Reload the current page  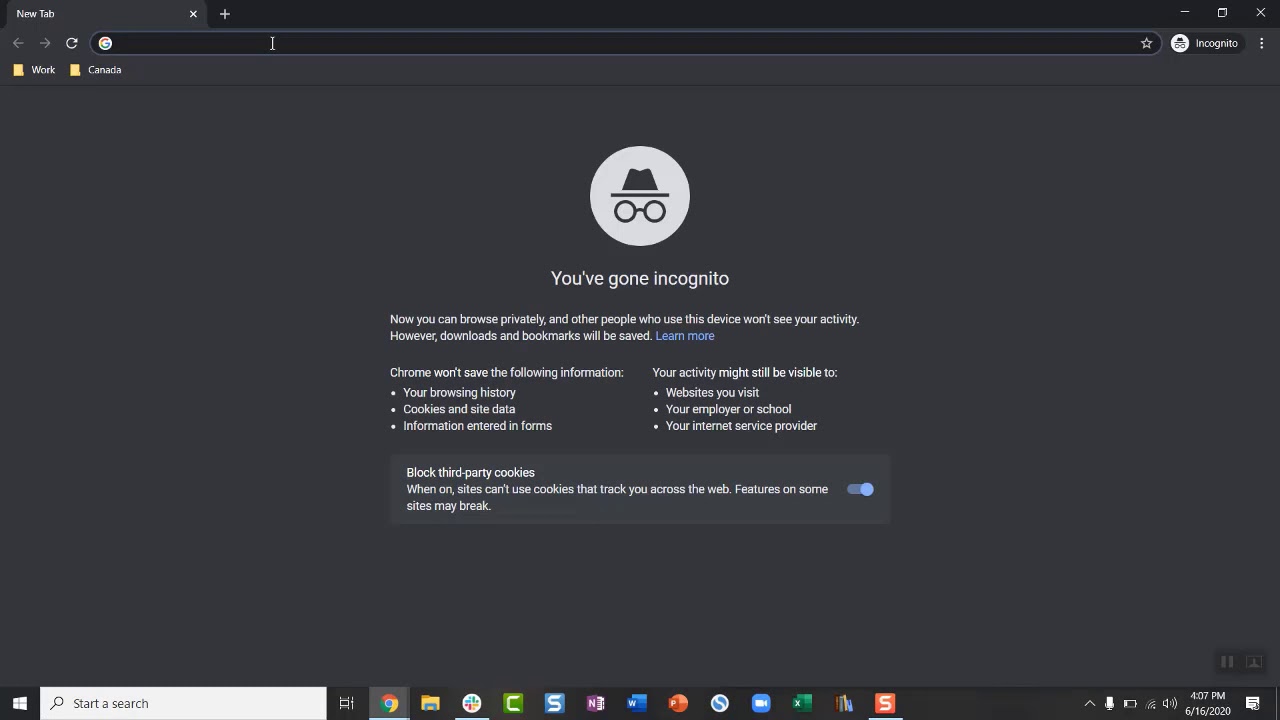(x=72, y=43)
